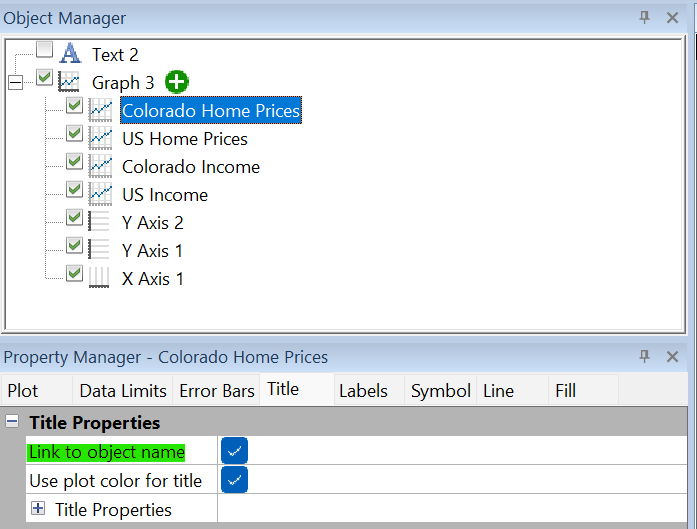Expand the nested Title Properties group
The image size is (697, 529).
(38, 509)
